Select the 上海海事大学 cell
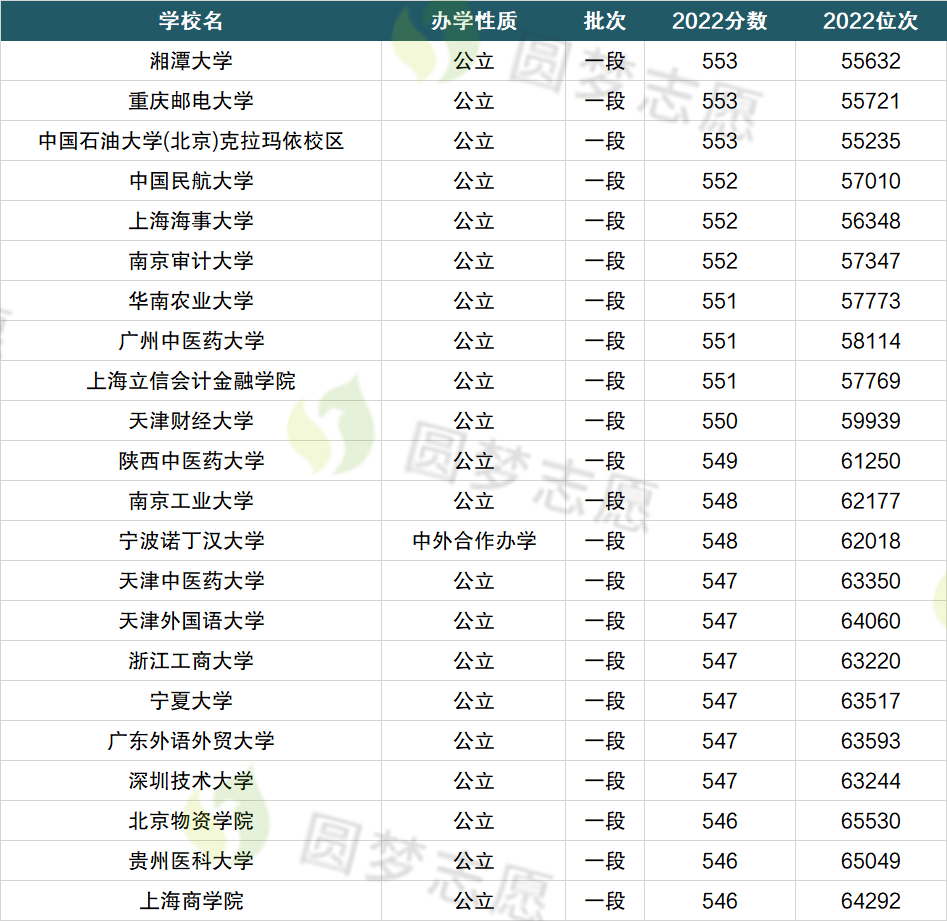The width and height of the screenshot is (947, 921). pos(191,221)
